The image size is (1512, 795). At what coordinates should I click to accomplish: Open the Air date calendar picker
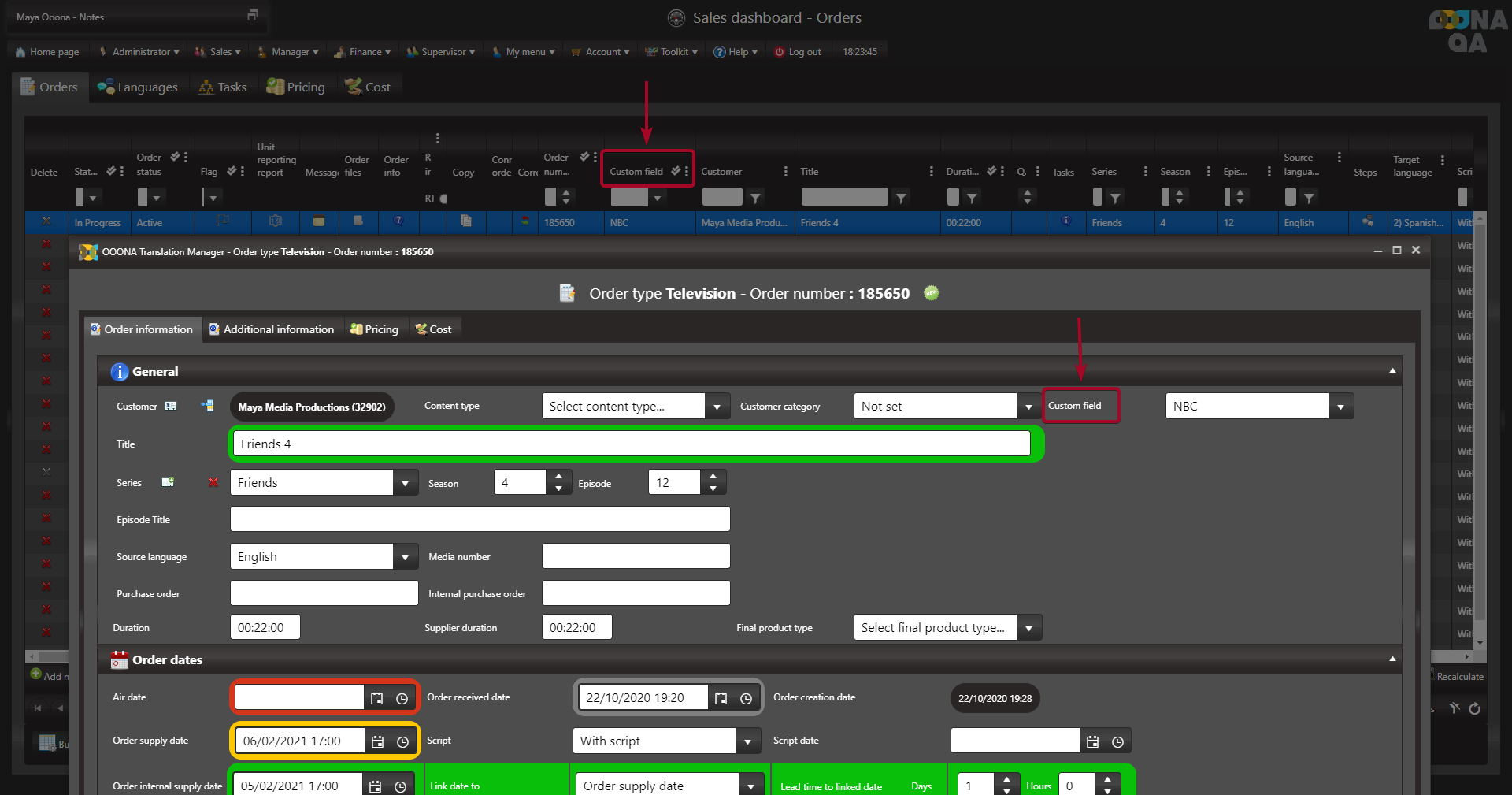pos(377,698)
